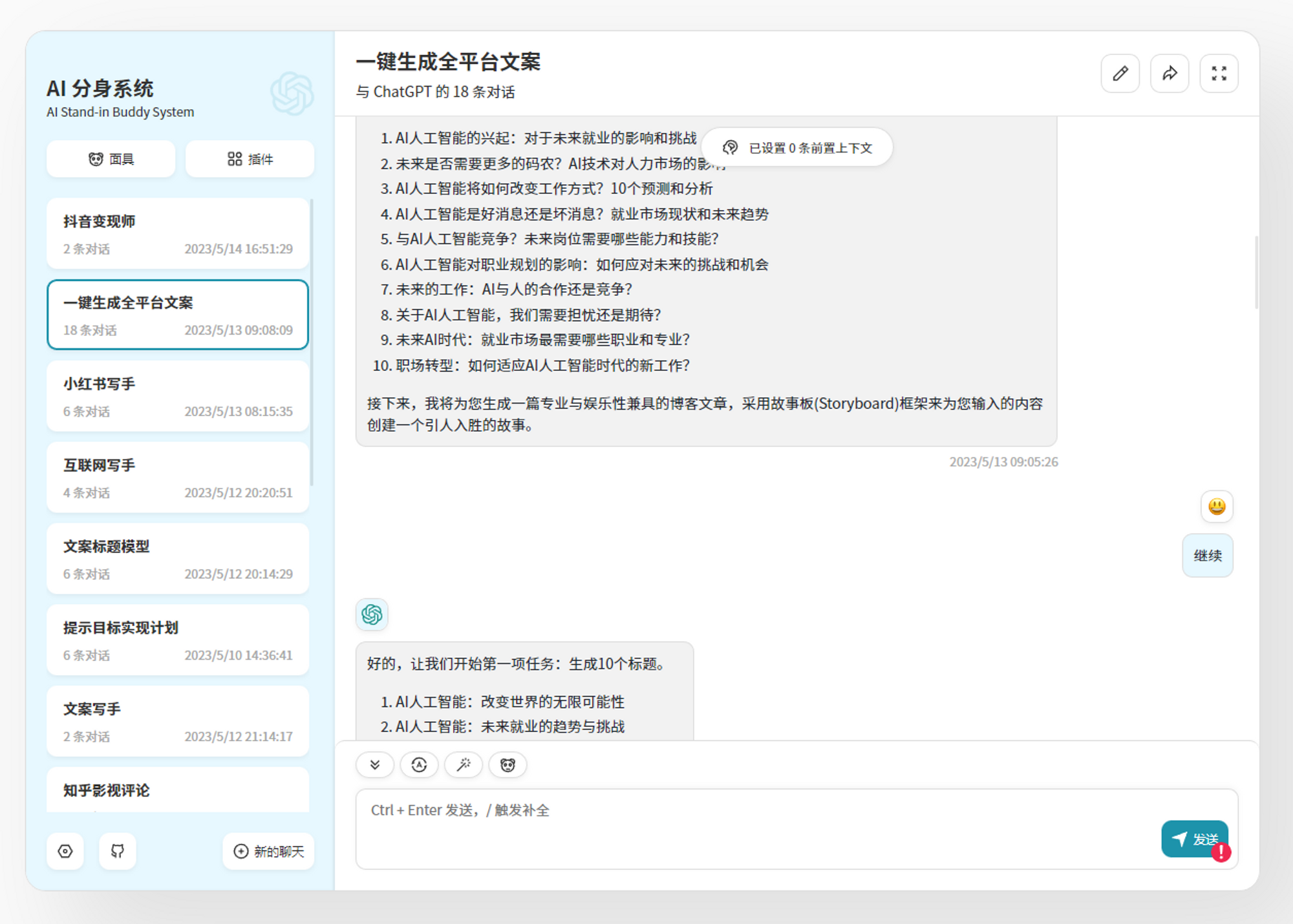The image size is (1293, 924).
Task: Switch to the 面具 tab
Action: coord(111,158)
